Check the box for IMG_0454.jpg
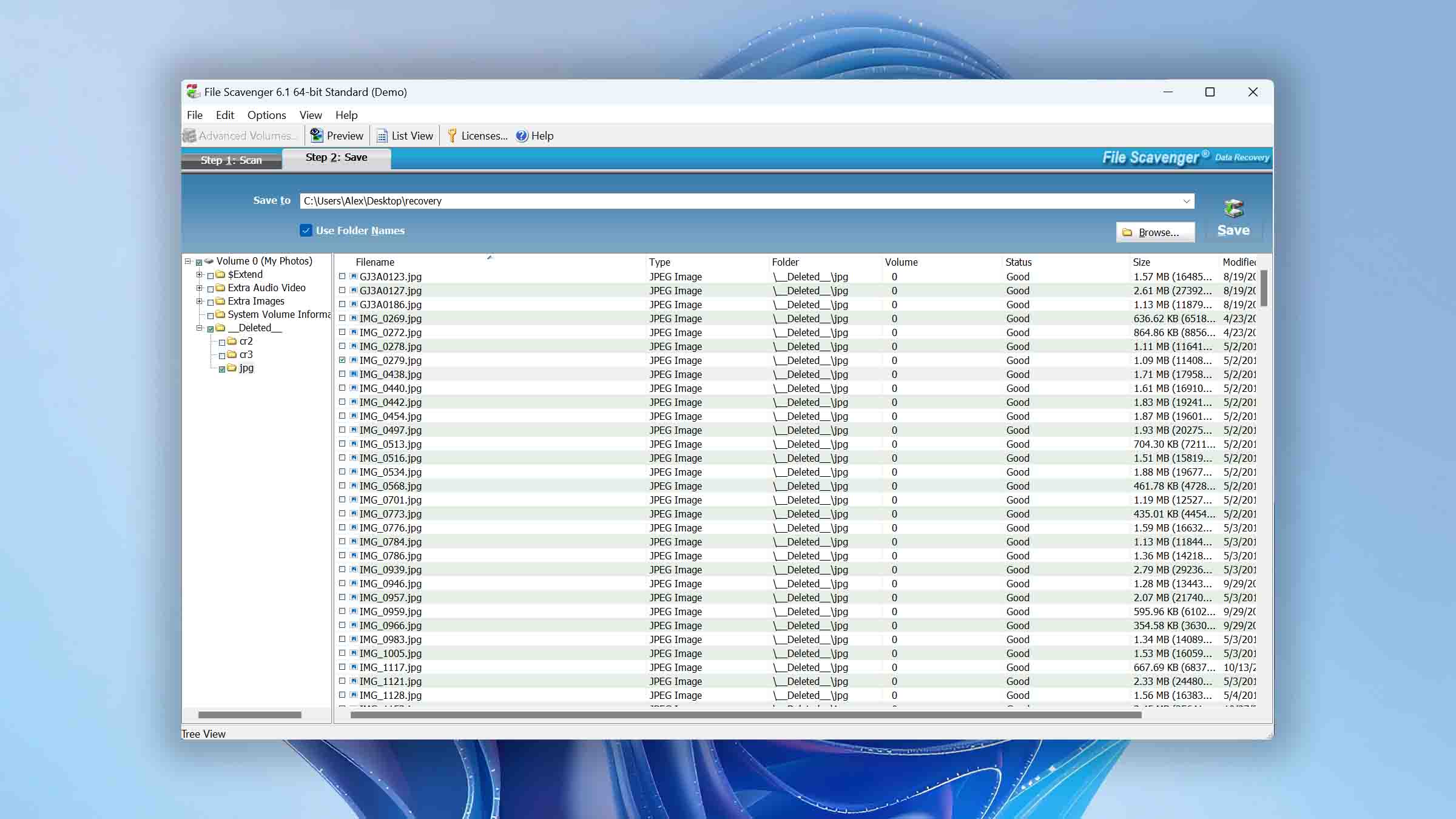Viewport: 1456px width, 819px height. [342, 416]
